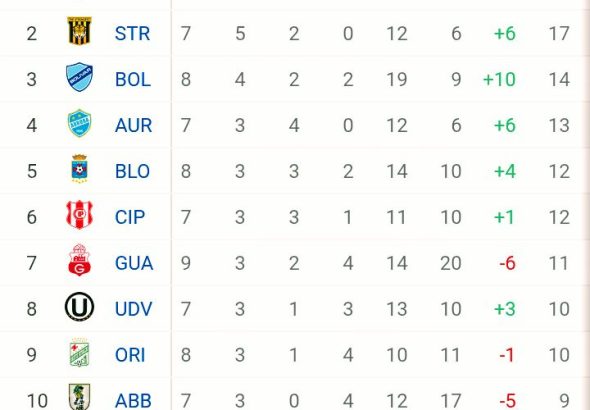The width and height of the screenshot is (590, 410).
Task: Select the Guabira red G crest
Action: point(79,260)
